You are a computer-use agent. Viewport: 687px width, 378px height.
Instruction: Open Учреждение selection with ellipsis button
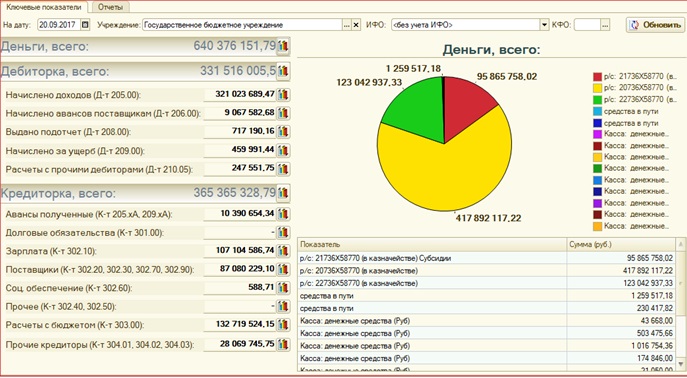347,25
